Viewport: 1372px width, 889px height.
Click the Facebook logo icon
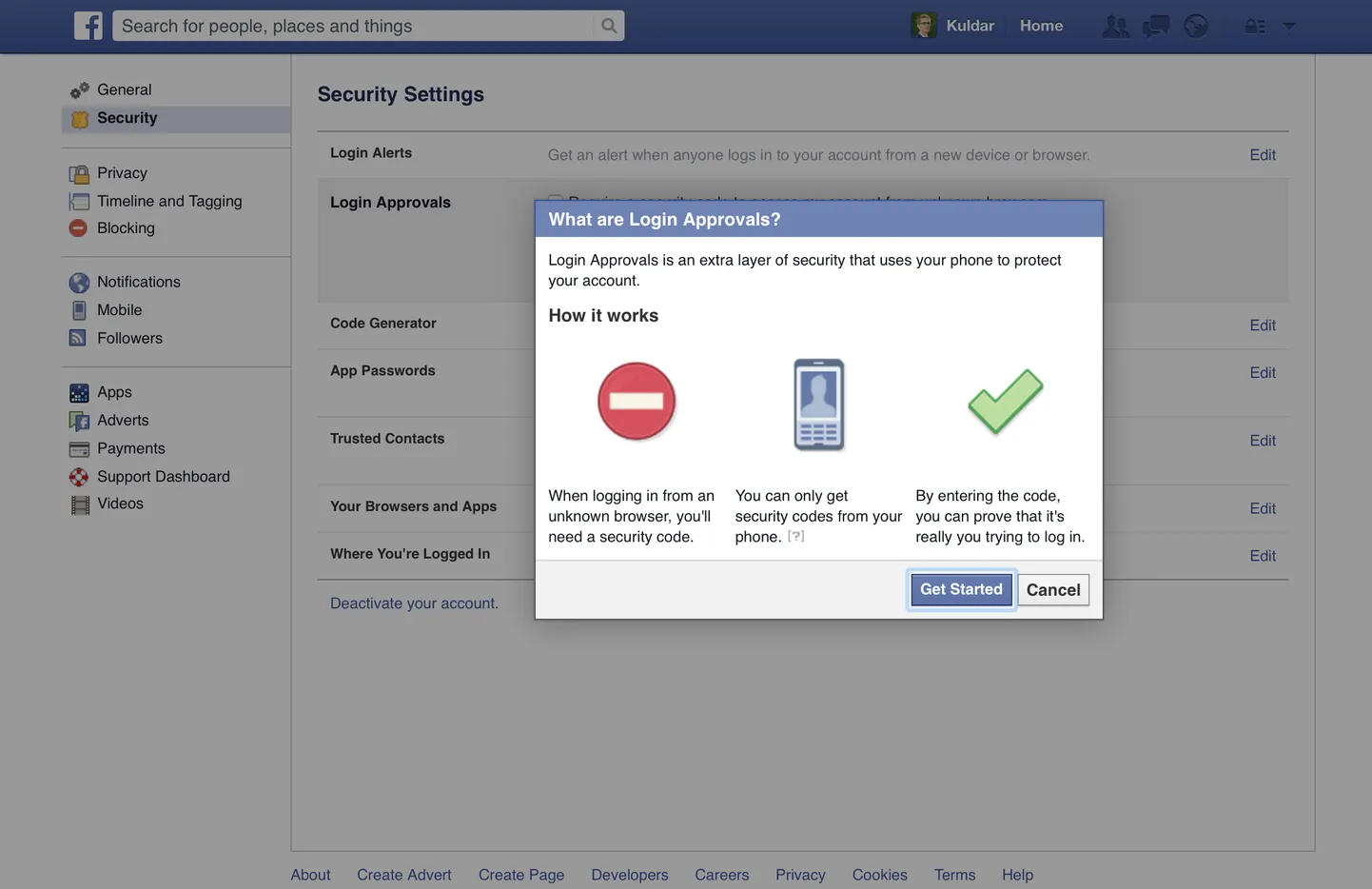pos(88,26)
